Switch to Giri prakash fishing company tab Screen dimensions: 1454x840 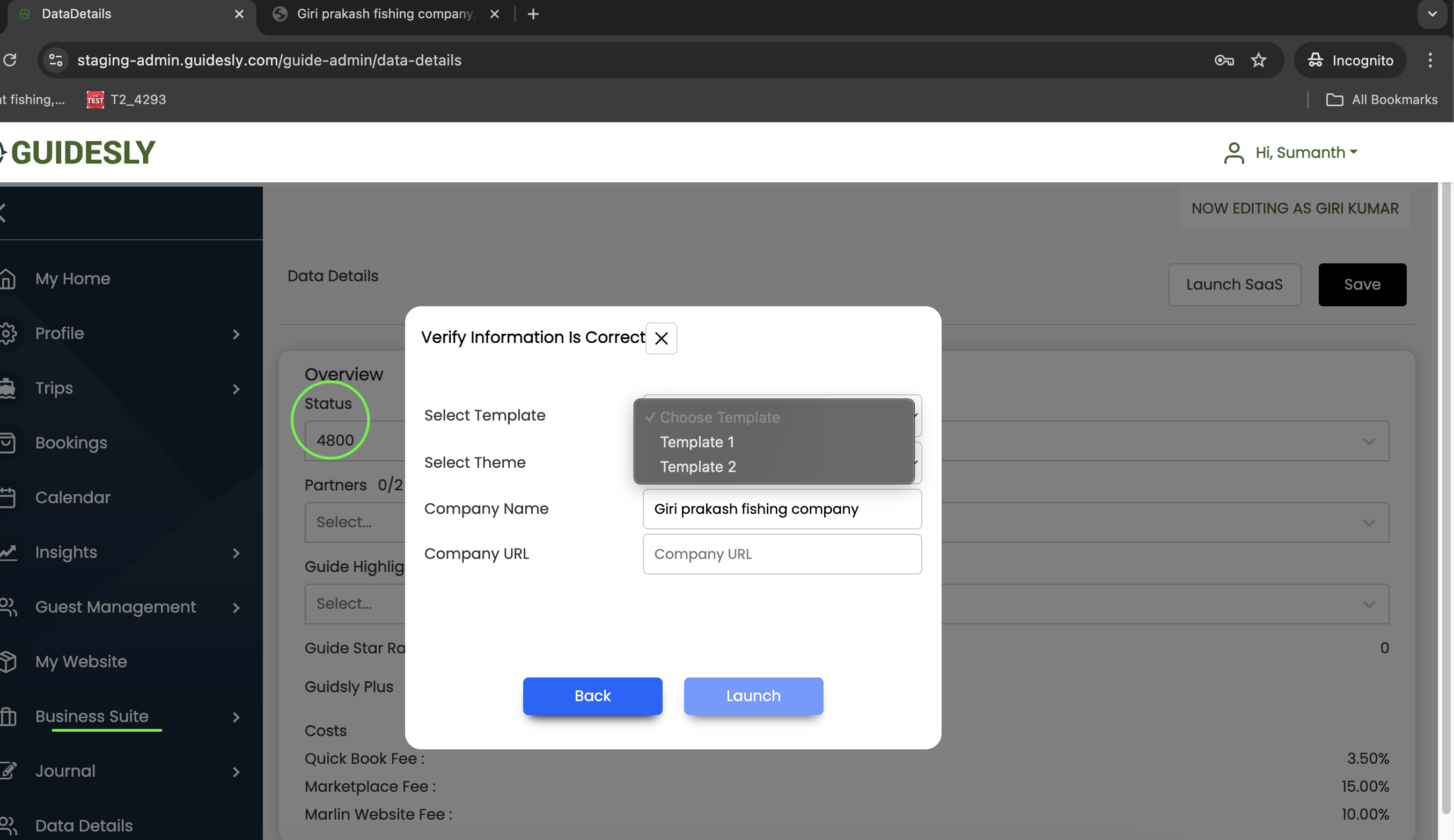[x=384, y=14]
